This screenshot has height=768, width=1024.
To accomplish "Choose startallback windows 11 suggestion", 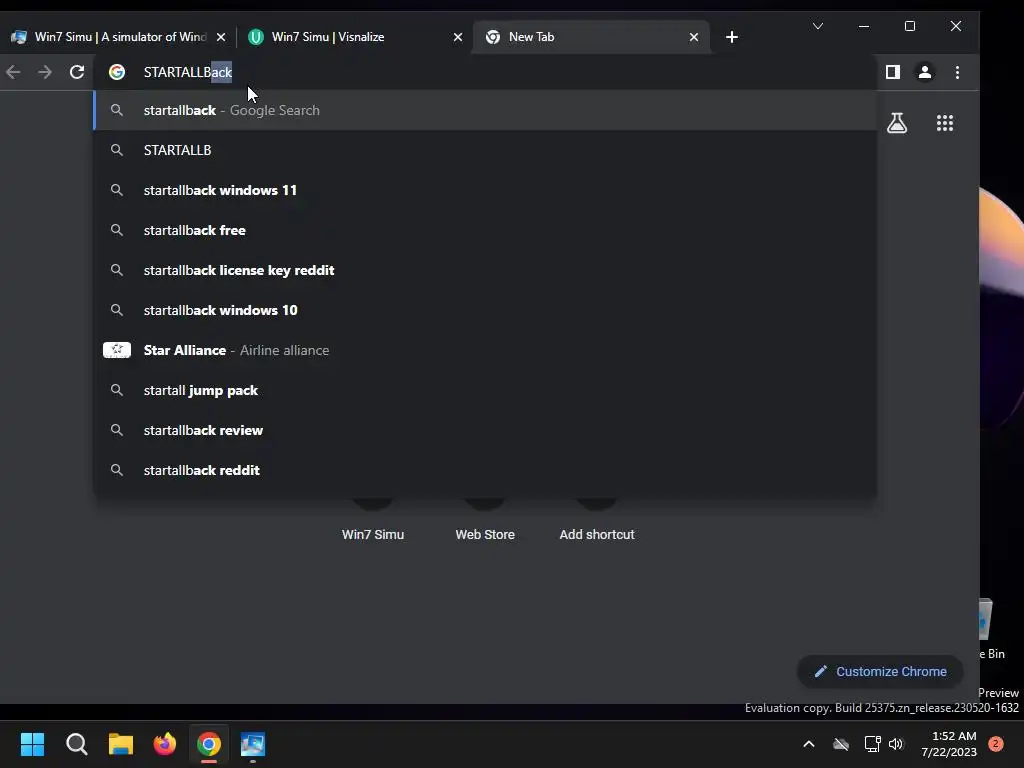I will (485, 190).
